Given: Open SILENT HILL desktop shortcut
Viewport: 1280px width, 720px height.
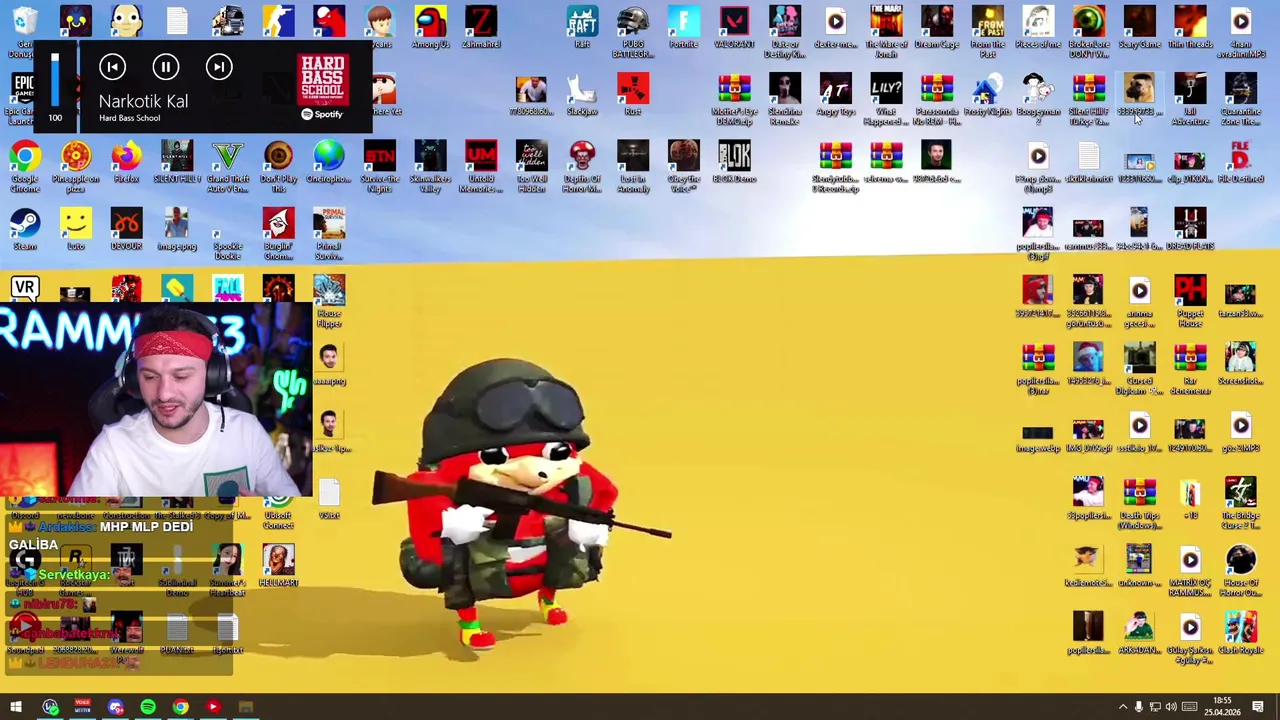Looking at the screenshot, I should pos(177,162).
